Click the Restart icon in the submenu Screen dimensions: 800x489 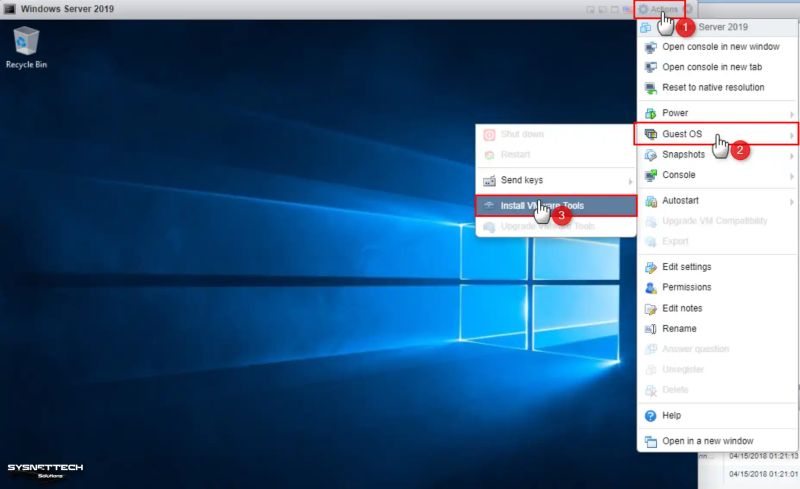489,155
